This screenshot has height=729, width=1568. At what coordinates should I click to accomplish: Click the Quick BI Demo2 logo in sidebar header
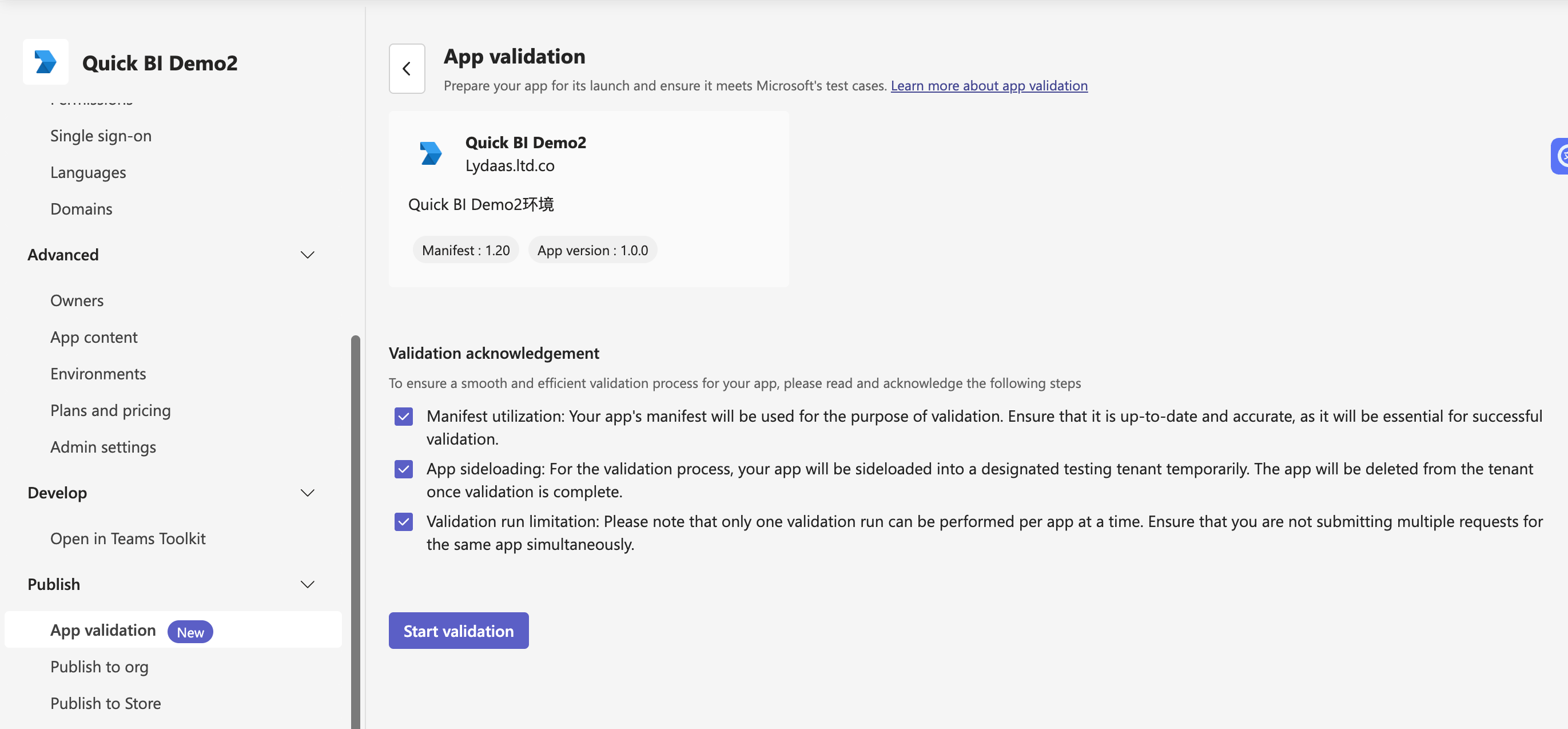click(x=46, y=62)
